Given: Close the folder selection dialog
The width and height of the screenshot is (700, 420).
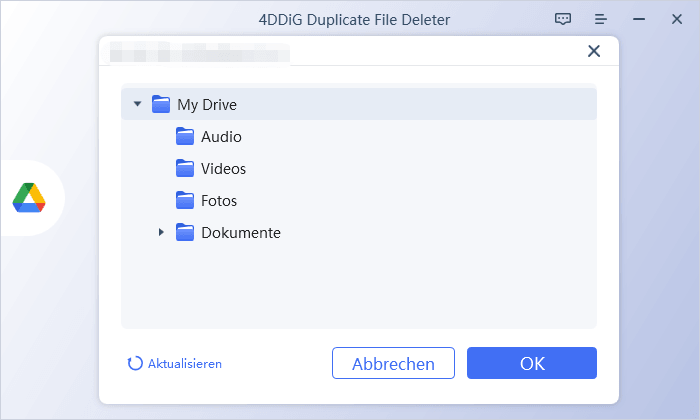Looking at the screenshot, I should (x=594, y=51).
